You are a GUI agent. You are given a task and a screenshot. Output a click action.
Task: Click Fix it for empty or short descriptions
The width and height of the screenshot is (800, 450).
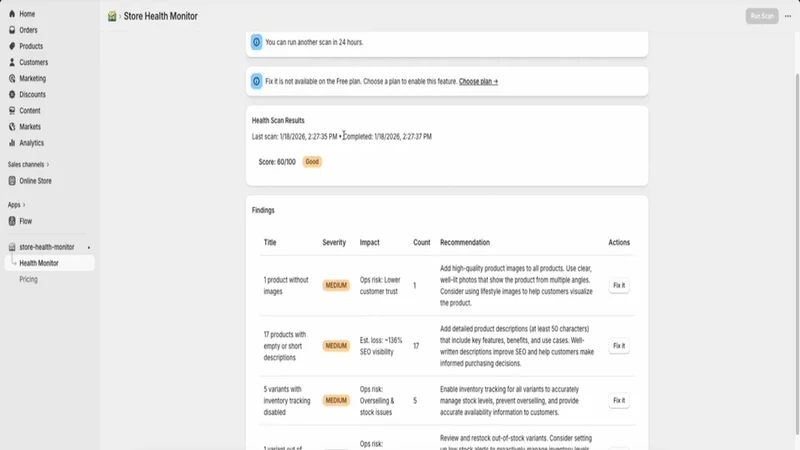tap(619, 345)
